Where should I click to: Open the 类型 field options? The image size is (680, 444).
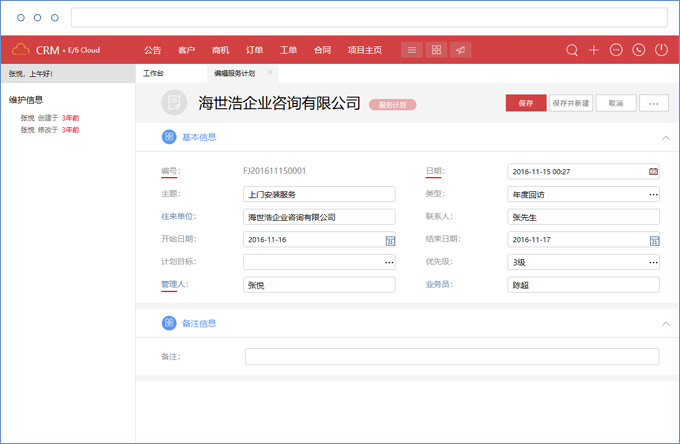tap(654, 194)
